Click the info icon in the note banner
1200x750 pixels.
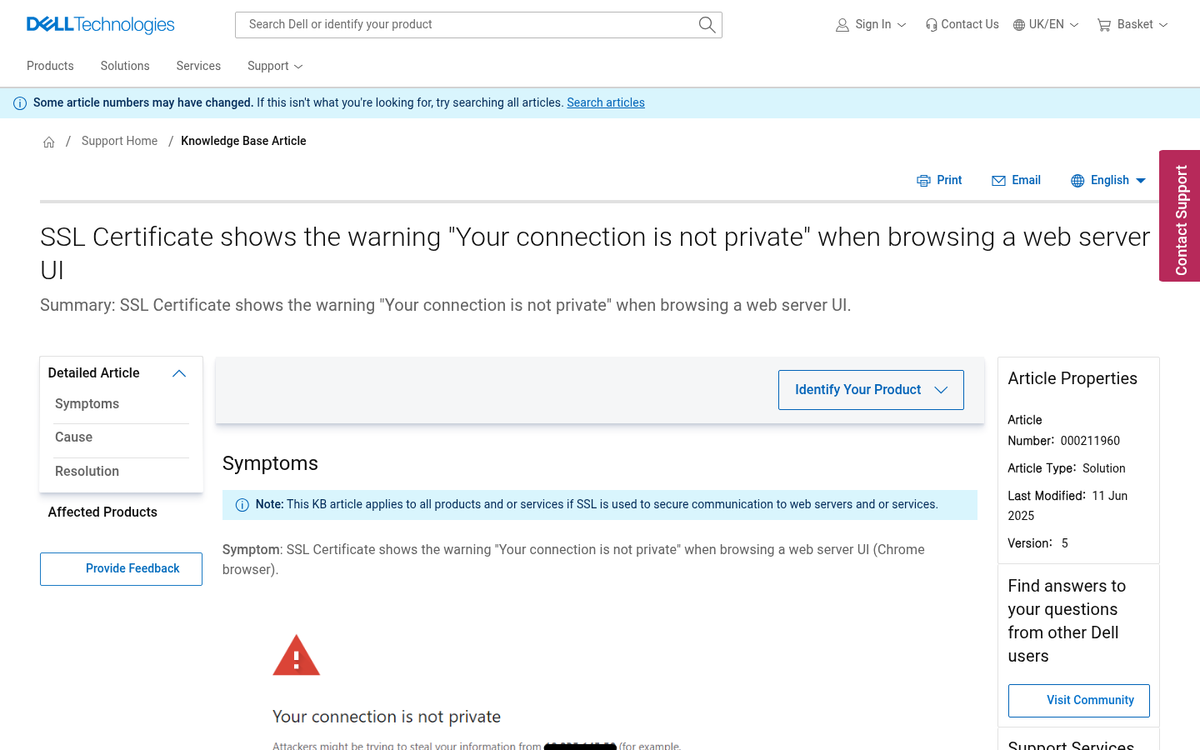tap(242, 504)
